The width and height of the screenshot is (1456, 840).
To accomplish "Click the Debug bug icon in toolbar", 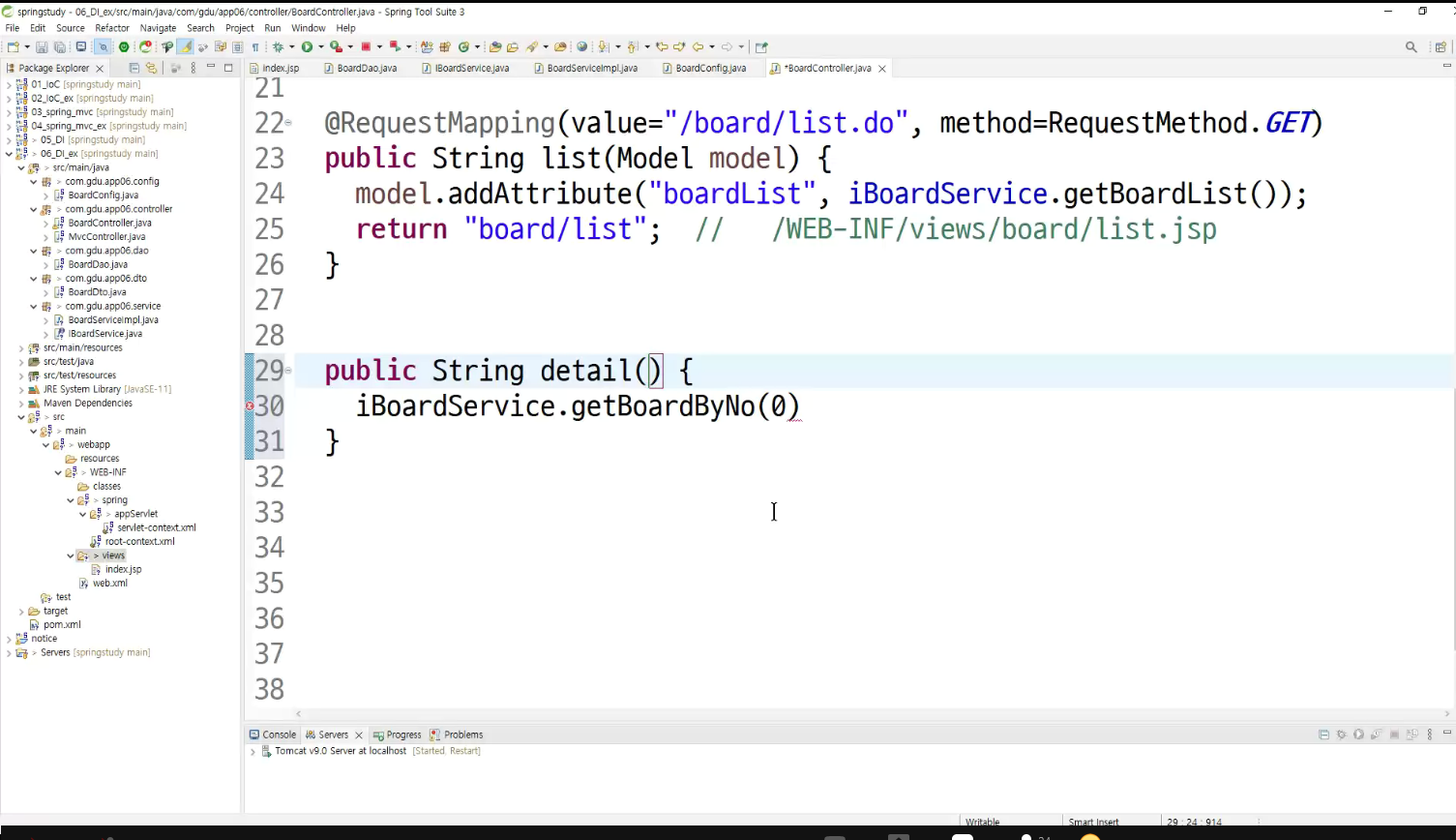I will click(x=278, y=46).
